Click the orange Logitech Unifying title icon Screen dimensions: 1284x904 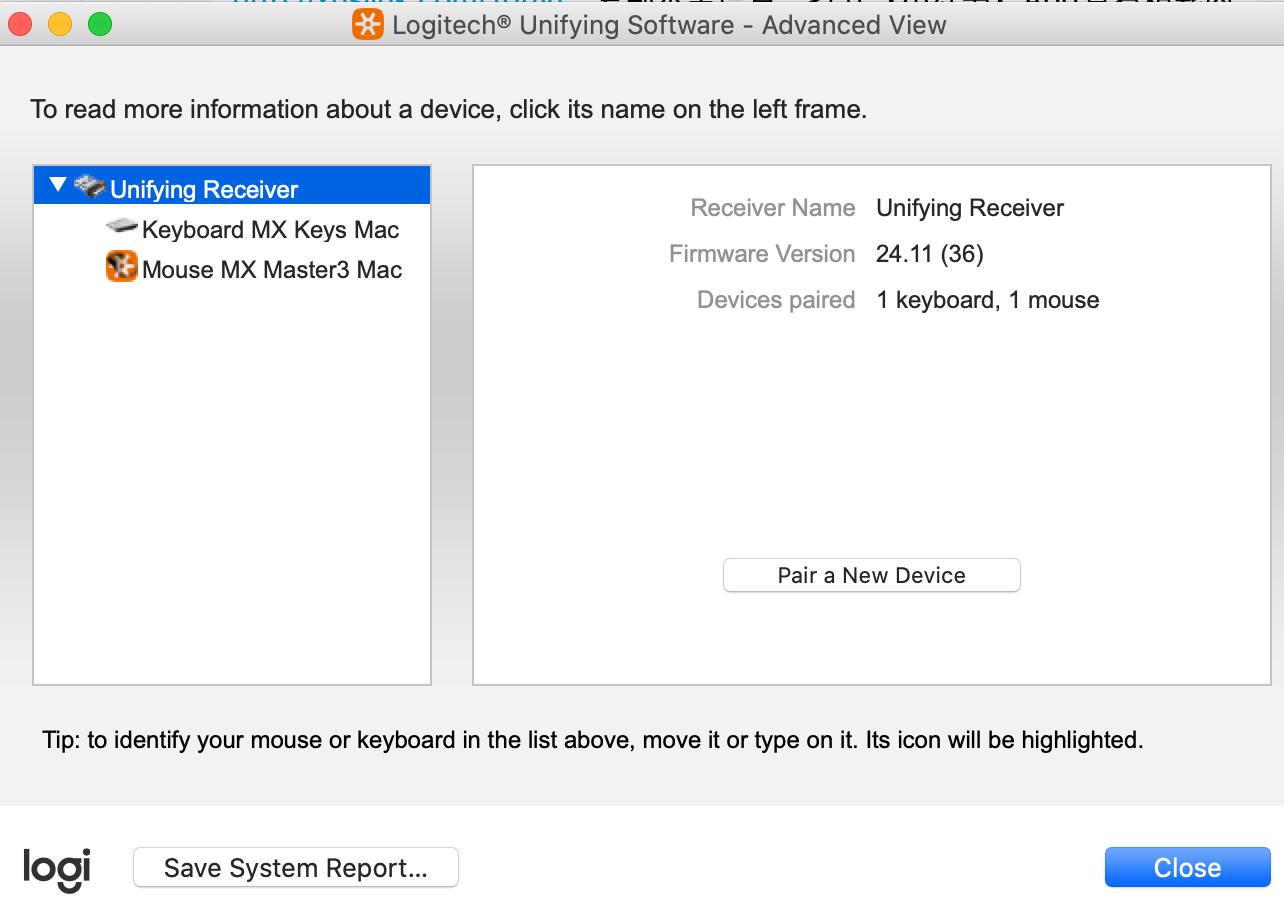coord(367,25)
